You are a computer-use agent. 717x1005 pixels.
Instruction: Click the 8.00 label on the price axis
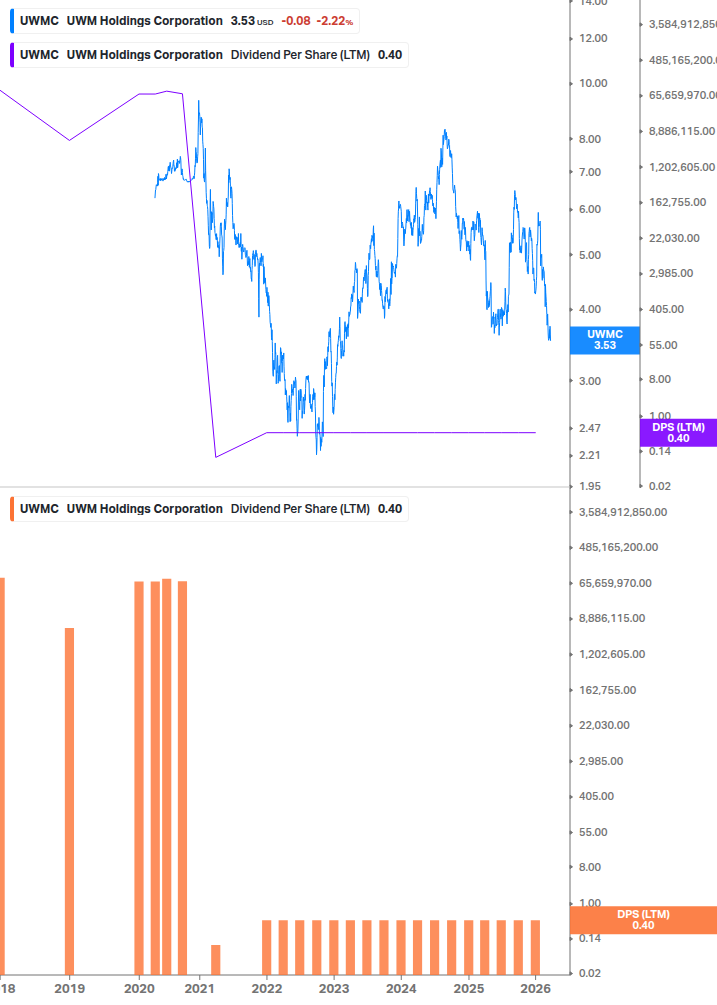590,139
